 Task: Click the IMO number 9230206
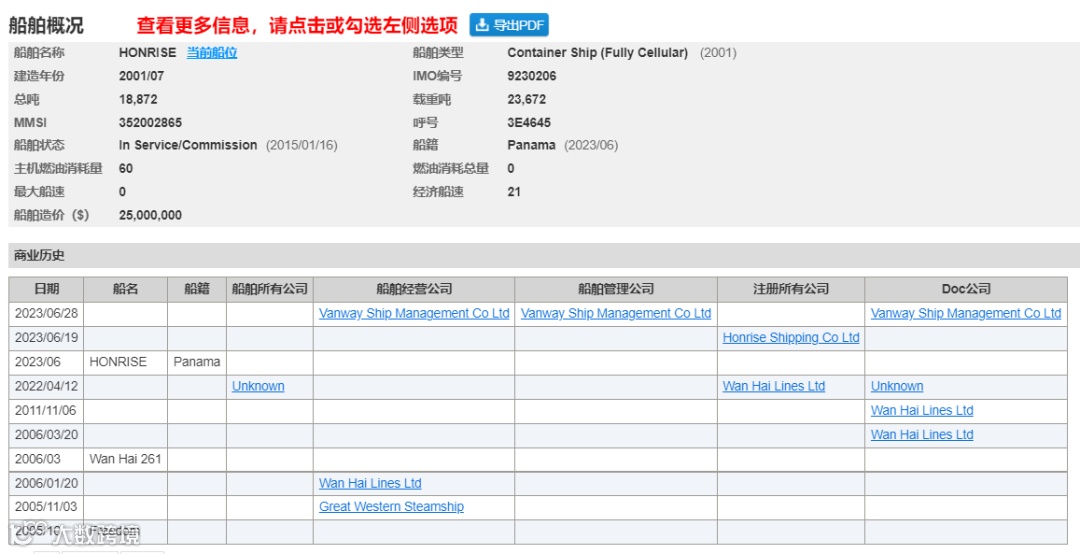pyautogui.click(x=532, y=76)
